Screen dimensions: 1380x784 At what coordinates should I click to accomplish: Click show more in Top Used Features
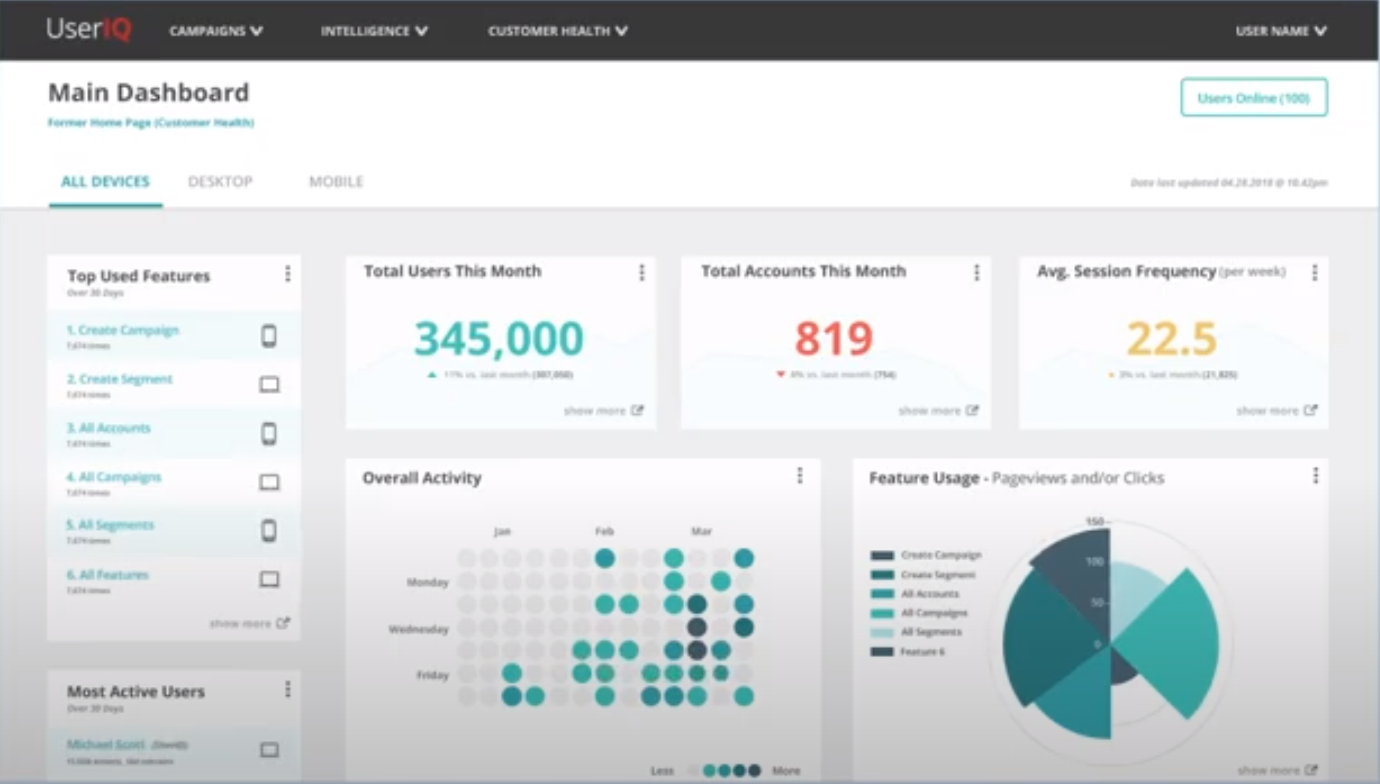coord(249,623)
